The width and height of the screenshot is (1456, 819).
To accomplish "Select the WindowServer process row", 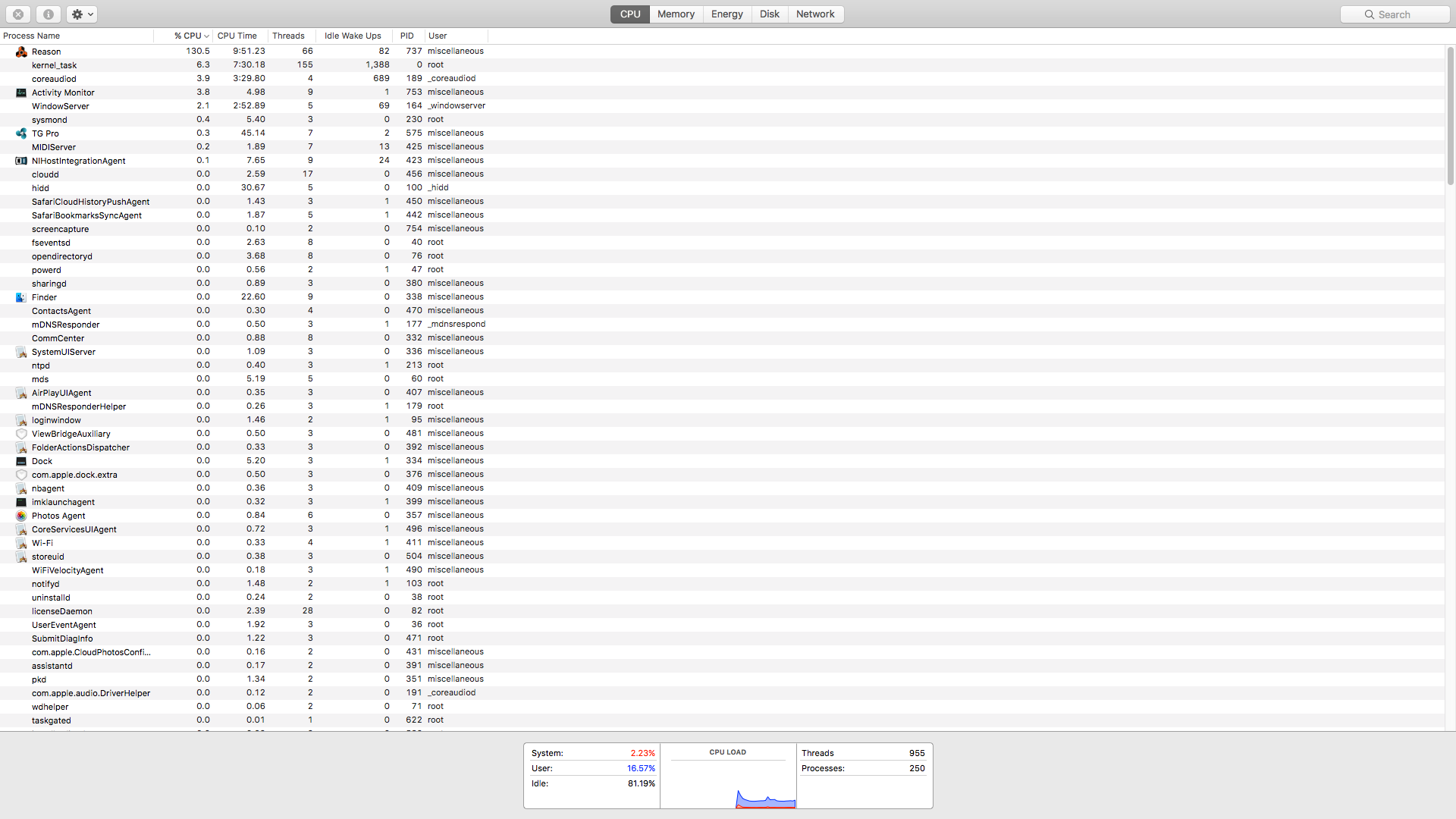I will coord(722,106).
